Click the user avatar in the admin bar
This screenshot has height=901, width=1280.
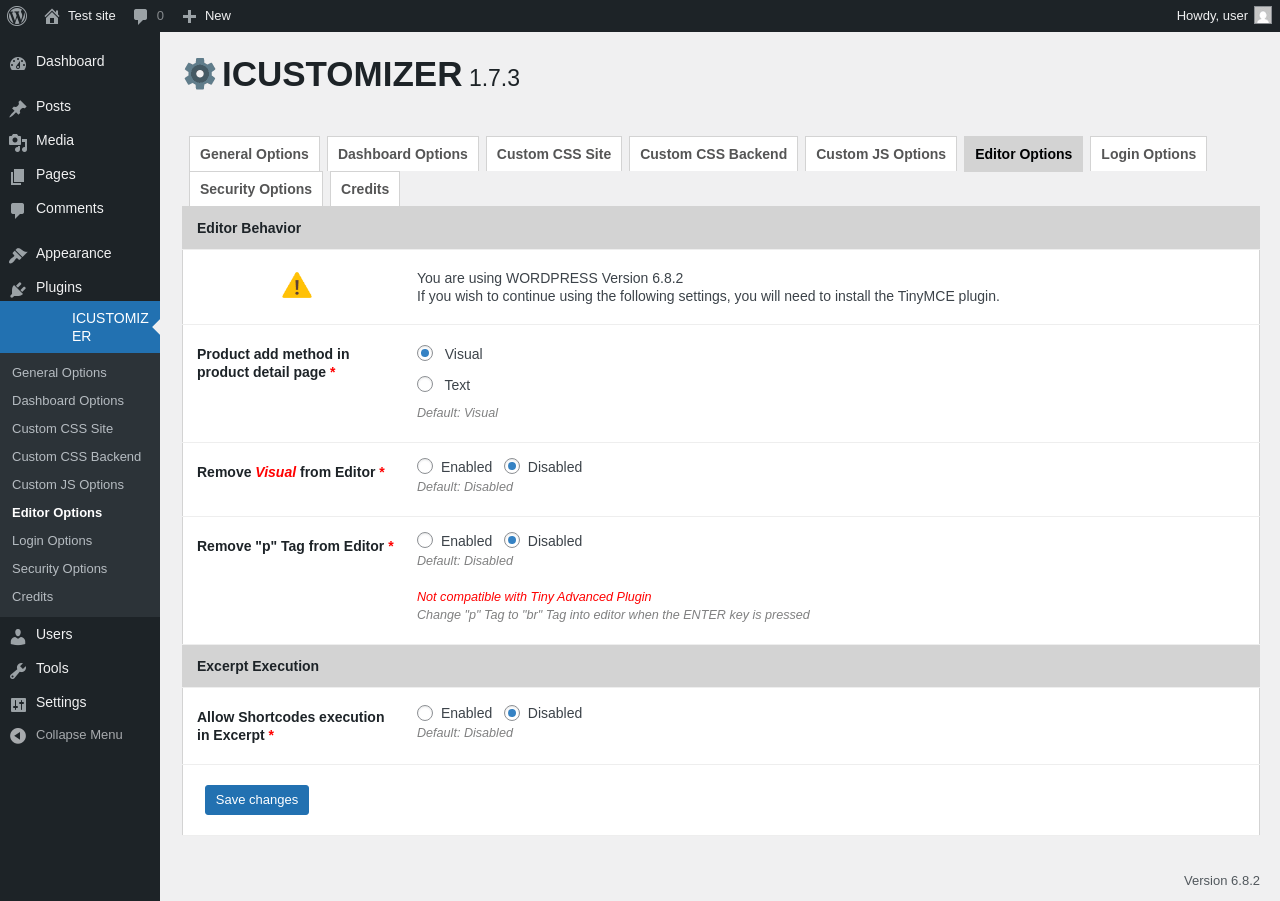[x=1263, y=15]
